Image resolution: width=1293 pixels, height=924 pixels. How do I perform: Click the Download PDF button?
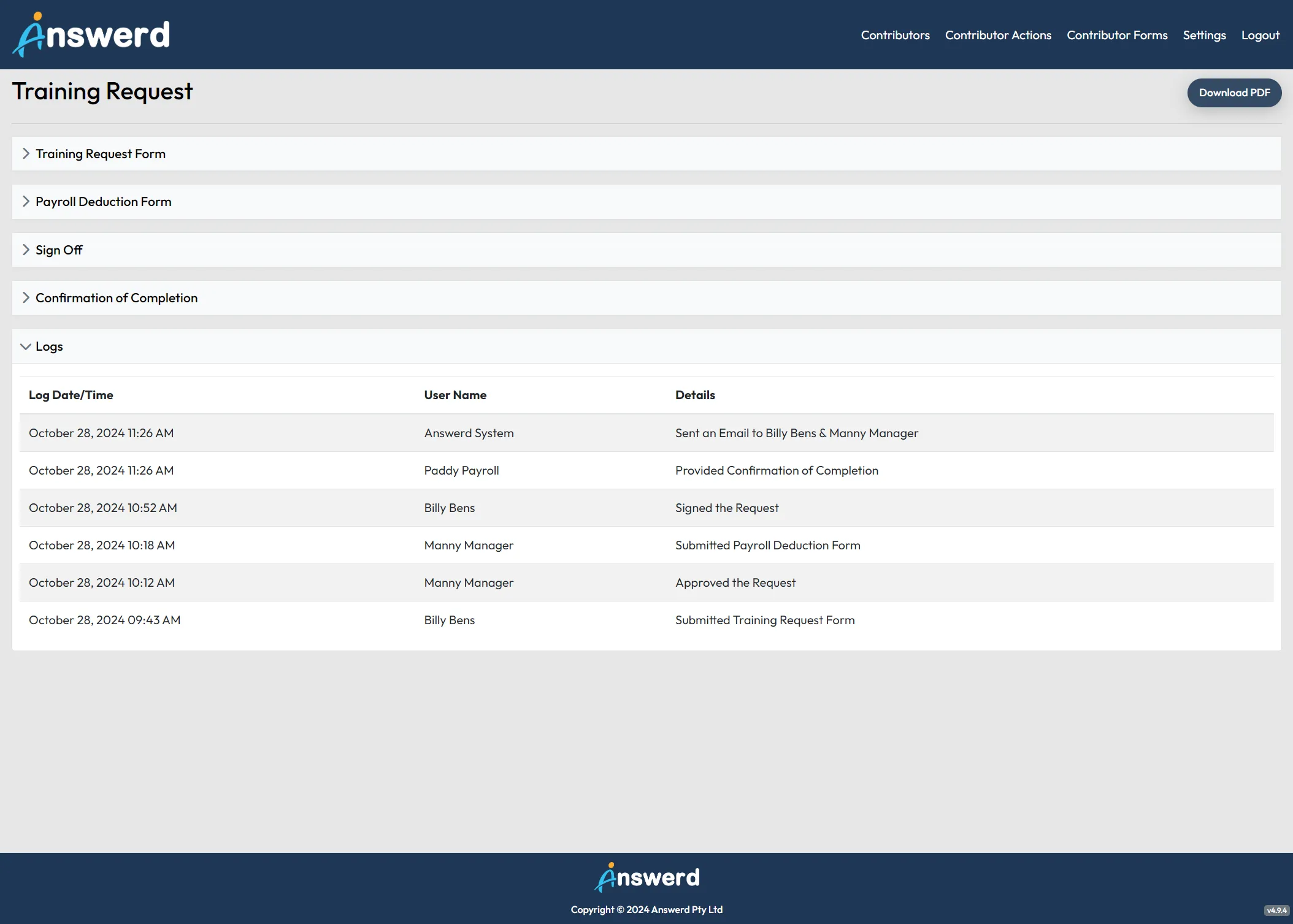click(1234, 93)
